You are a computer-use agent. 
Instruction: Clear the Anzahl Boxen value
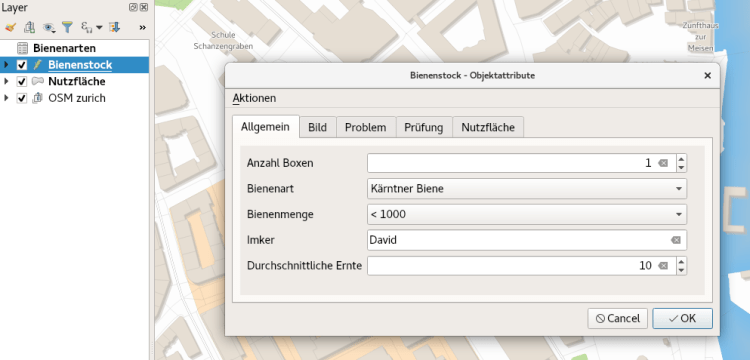click(x=662, y=163)
